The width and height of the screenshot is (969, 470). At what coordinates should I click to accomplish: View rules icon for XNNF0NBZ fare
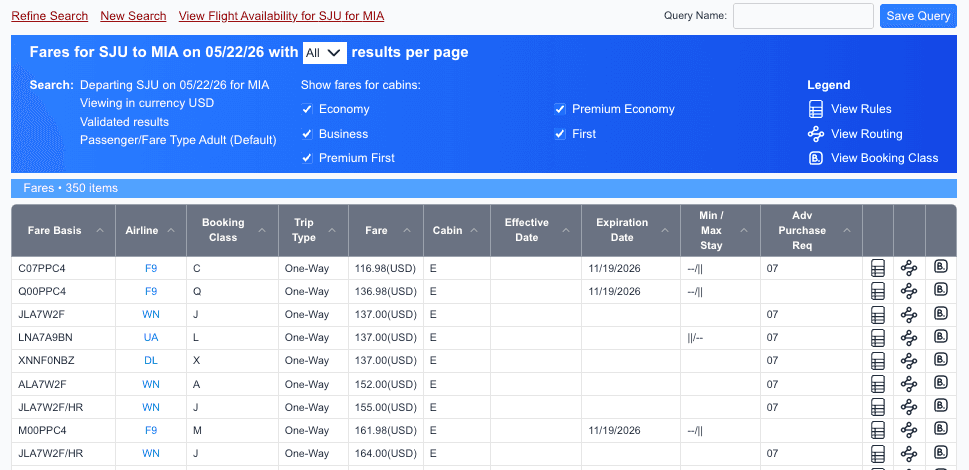tap(878, 361)
